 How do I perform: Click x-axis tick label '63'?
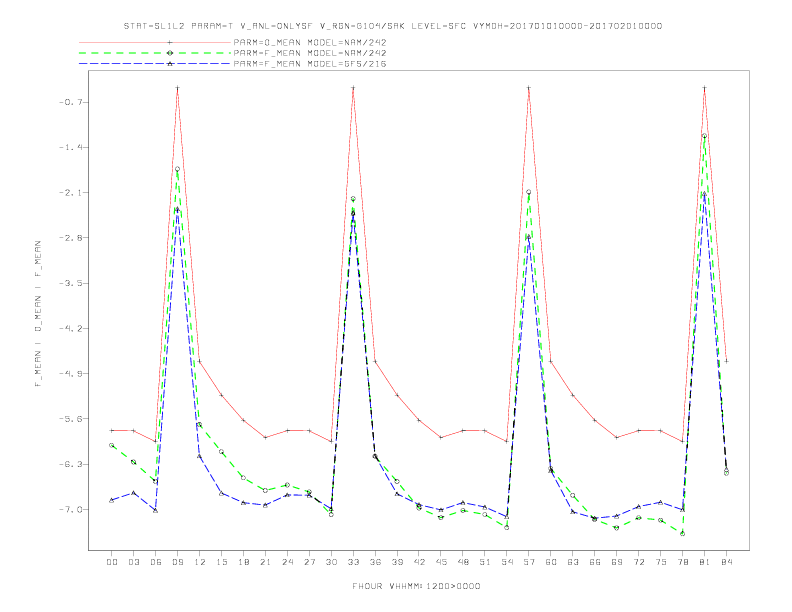[573, 562]
